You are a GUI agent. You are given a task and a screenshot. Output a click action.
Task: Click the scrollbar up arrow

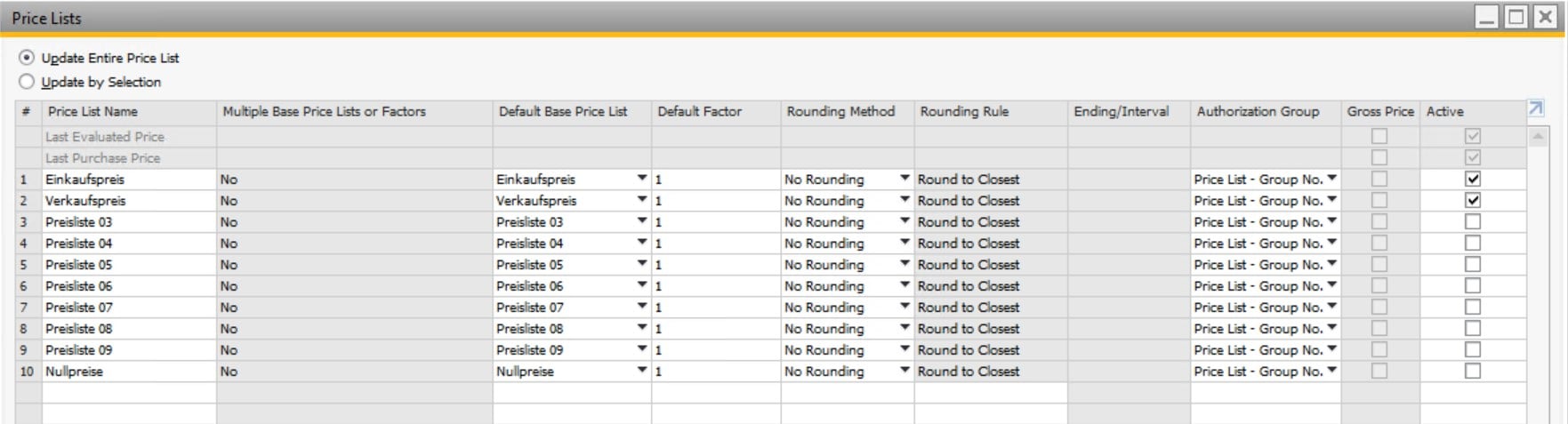click(x=1537, y=137)
